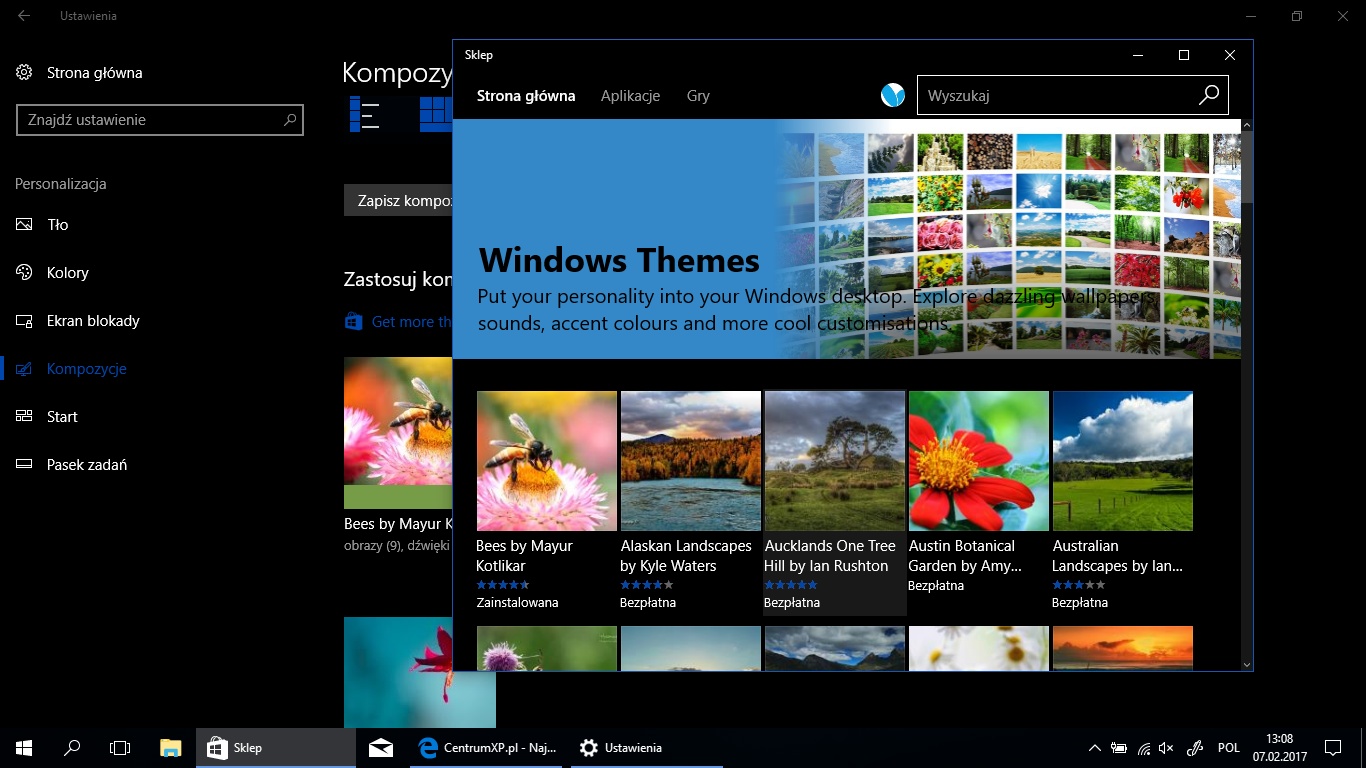Open network Wi-Fi tray icon
Viewport: 1366px width, 768px height.
tap(1144, 748)
